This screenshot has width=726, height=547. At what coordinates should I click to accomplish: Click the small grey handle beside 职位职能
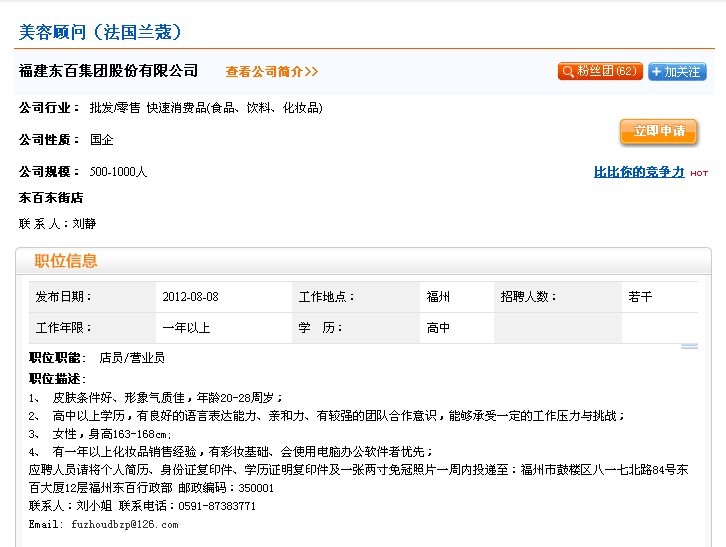[689, 347]
